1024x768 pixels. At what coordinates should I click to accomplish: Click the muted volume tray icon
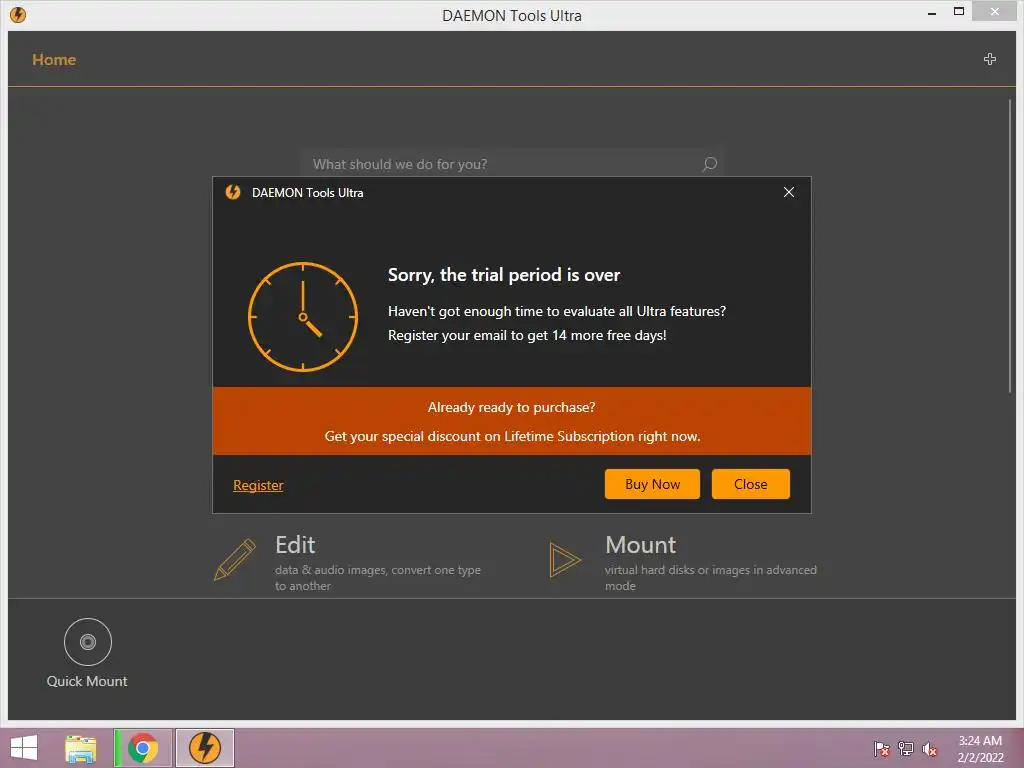click(x=930, y=749)
